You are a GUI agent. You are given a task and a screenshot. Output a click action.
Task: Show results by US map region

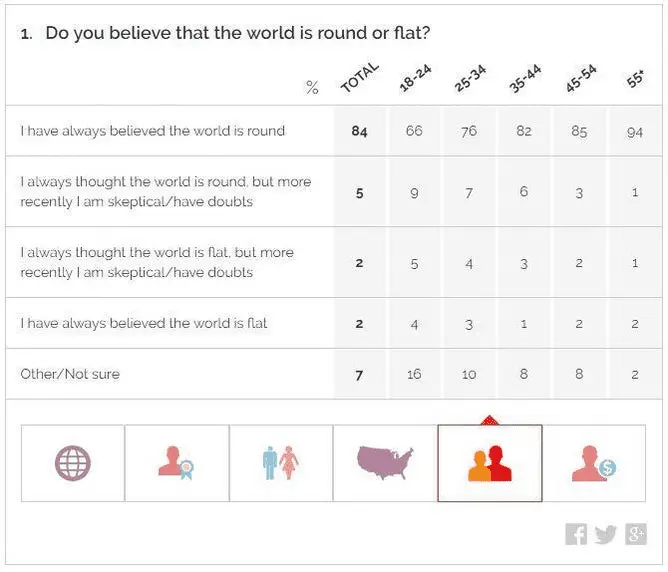point(385,463)
